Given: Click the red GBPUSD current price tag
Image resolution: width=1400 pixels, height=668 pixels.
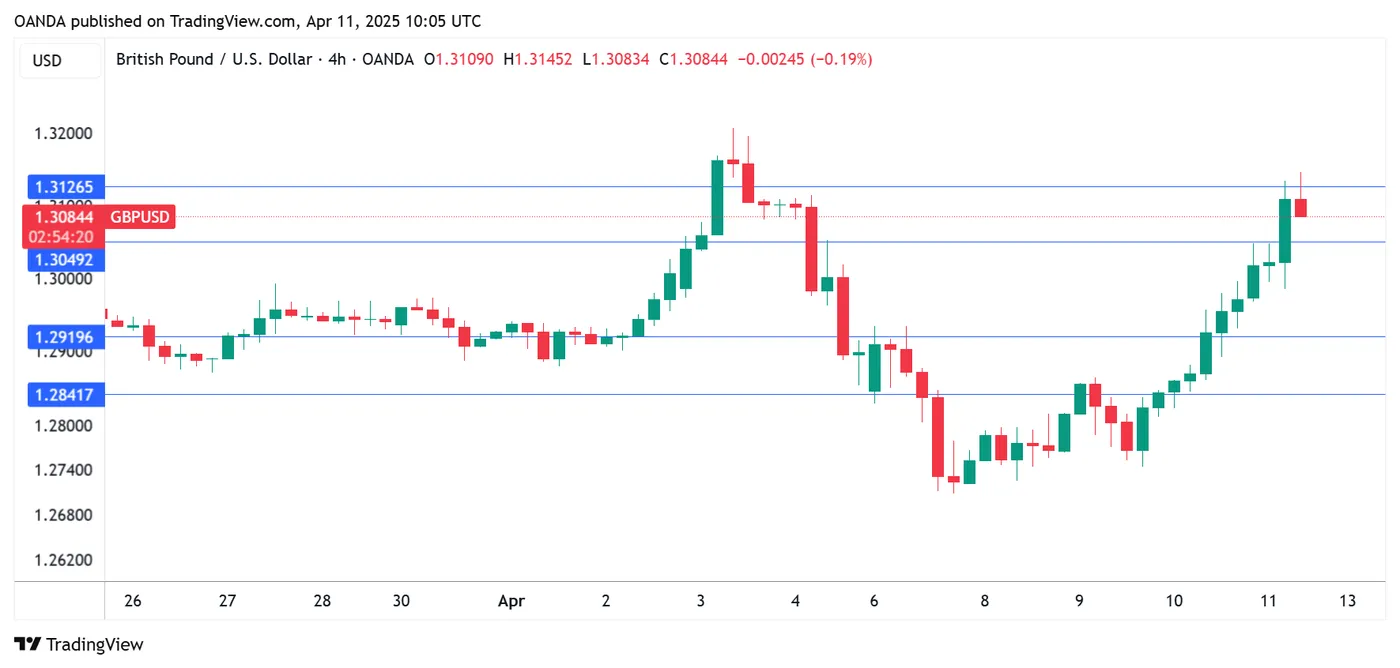Looking at the screenshot, I should pos(140,216).
